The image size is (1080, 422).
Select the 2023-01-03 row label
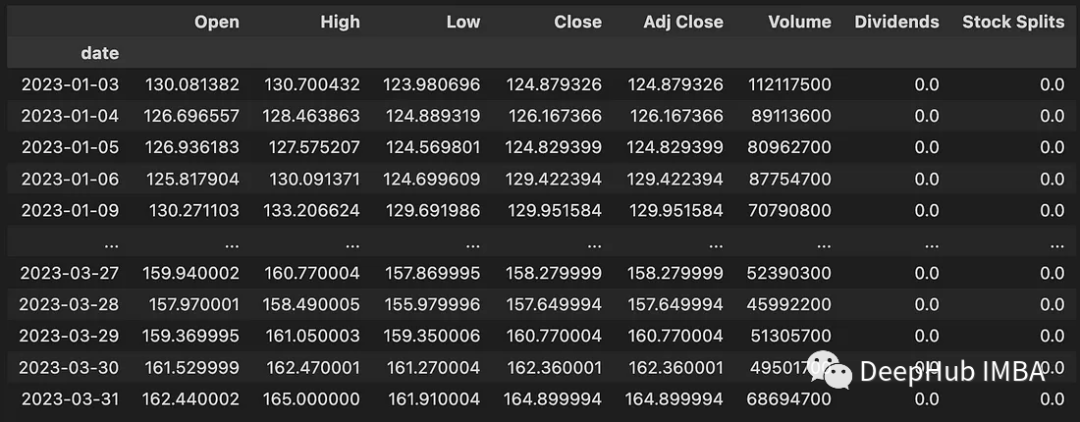click(70, 85)
